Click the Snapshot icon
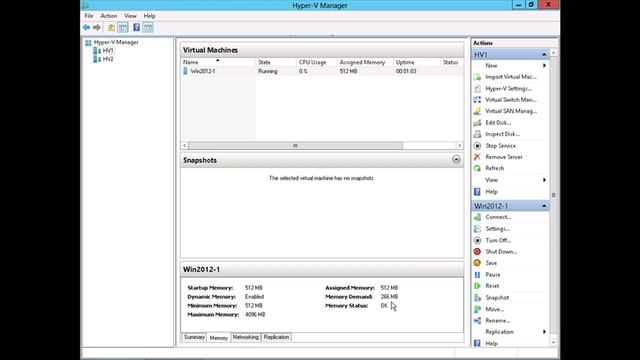 pos(477,298)
